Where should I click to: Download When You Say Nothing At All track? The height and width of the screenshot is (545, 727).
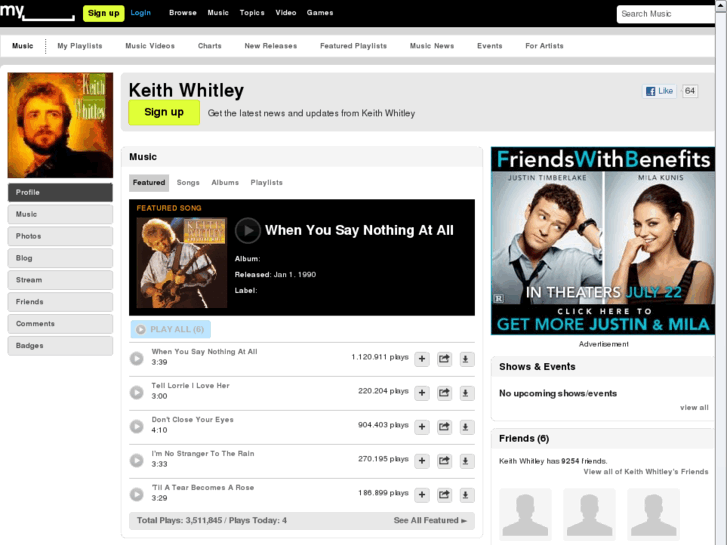(466, 359)
